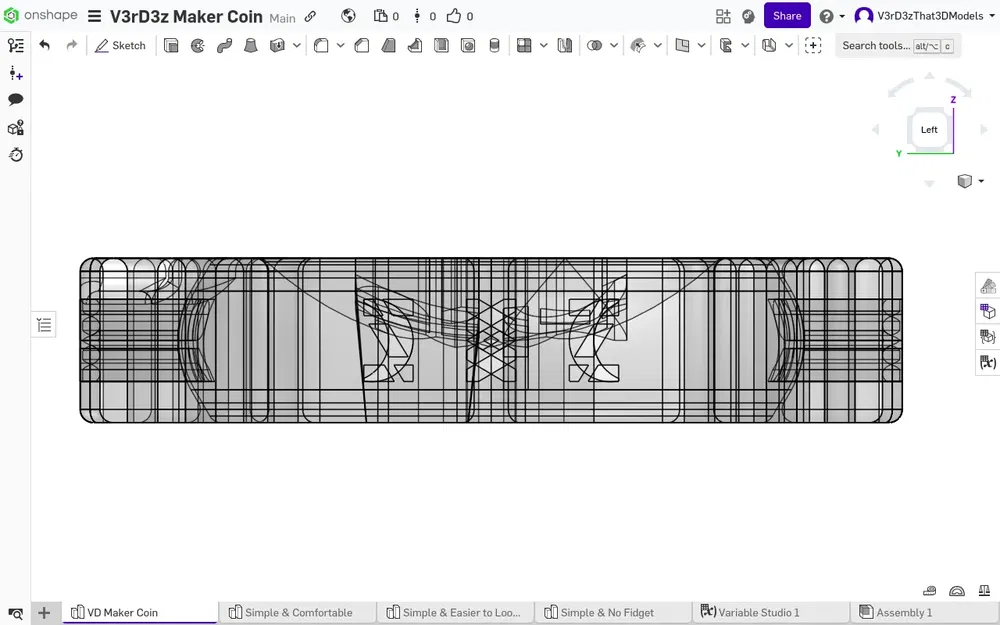The height and width of the screenshot is (625, 1000).
Task: Open the comments panel in the left sidebar
Action: click(15, 99)
